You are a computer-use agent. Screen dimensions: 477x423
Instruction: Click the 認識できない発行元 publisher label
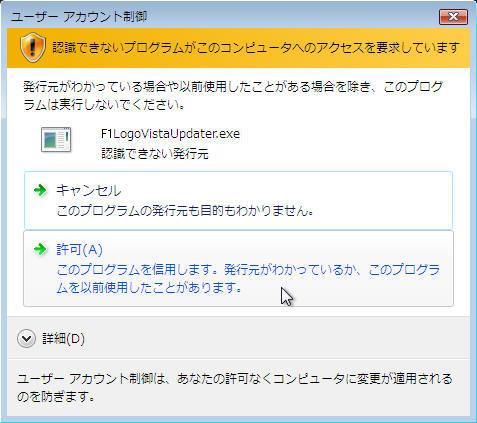[155, 154]
